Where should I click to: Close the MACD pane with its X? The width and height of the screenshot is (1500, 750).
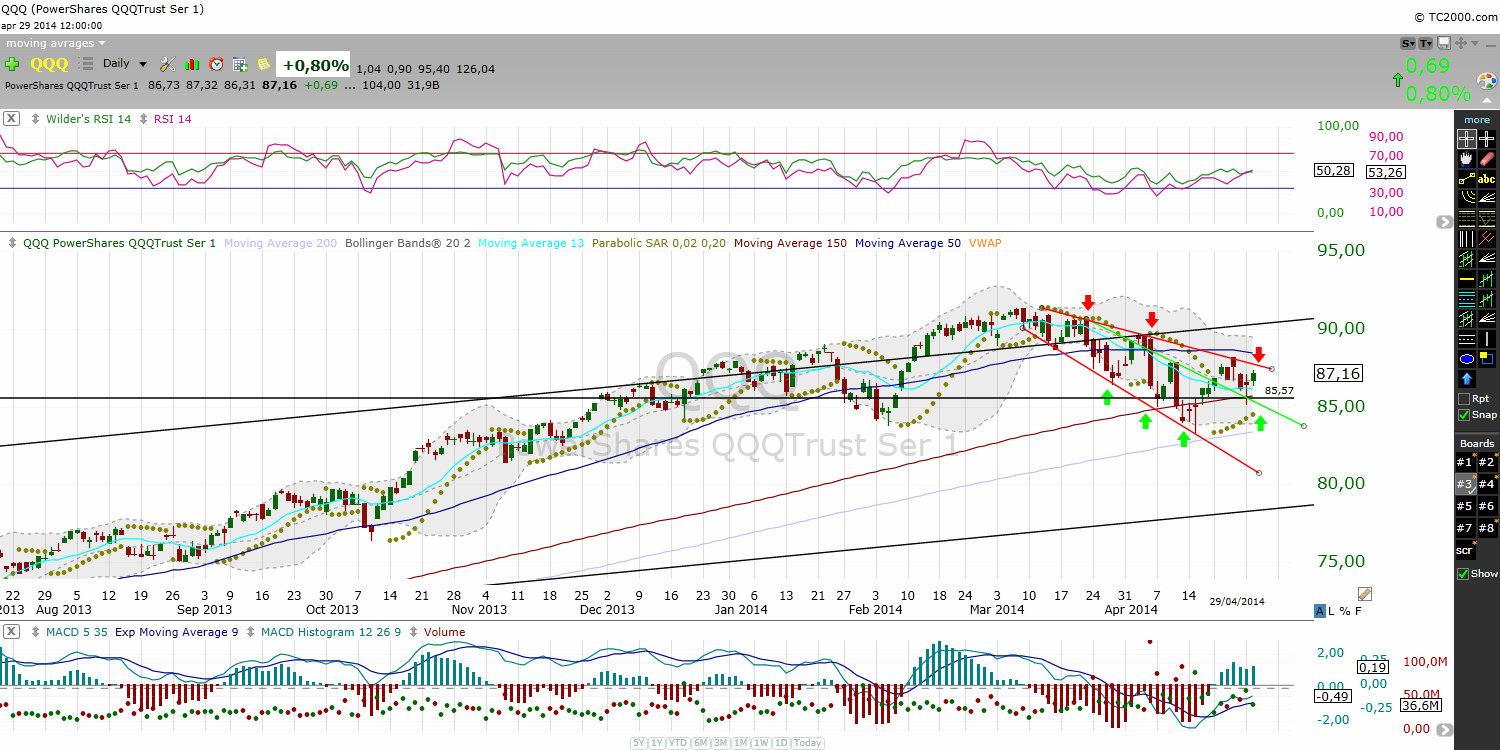tap(10, 631)
